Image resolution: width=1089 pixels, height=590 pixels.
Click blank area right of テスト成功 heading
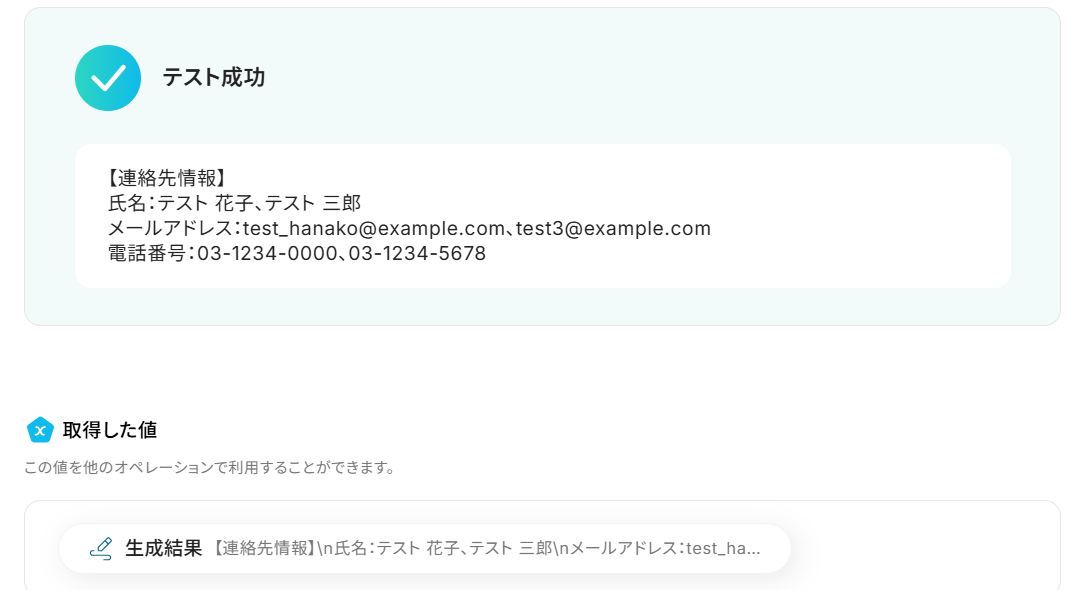click(650, 78)
